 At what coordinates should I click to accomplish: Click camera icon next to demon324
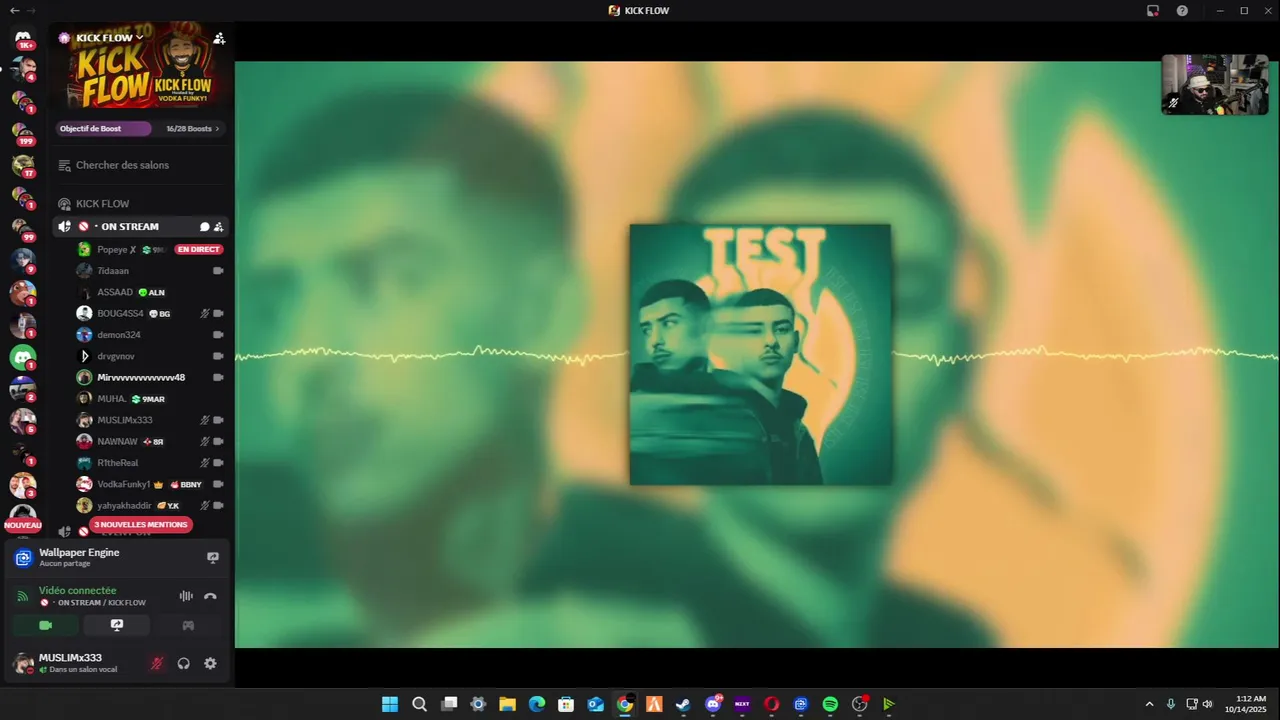[218, 335]
